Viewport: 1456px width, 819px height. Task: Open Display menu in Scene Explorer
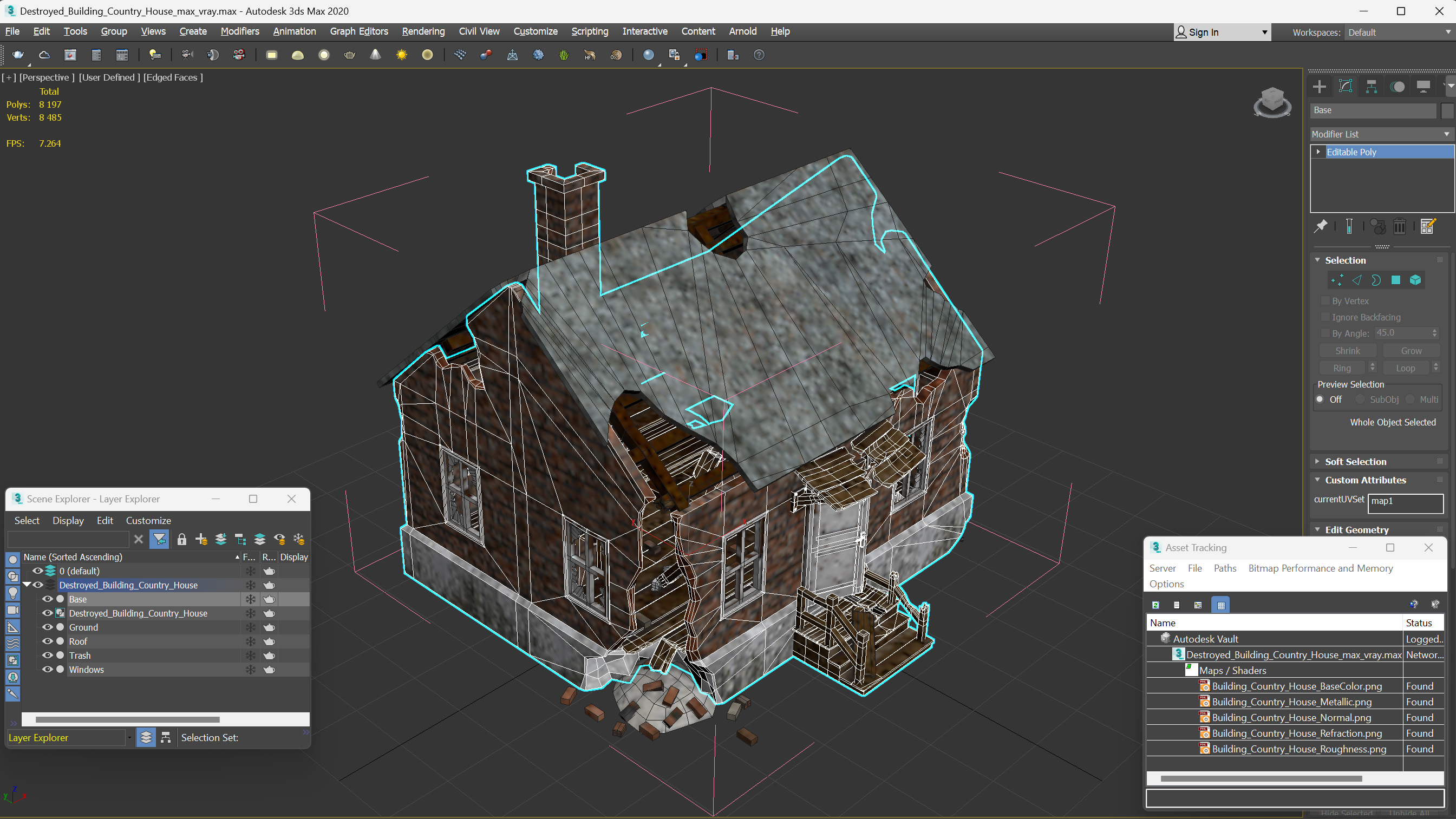tap(68, 521)
